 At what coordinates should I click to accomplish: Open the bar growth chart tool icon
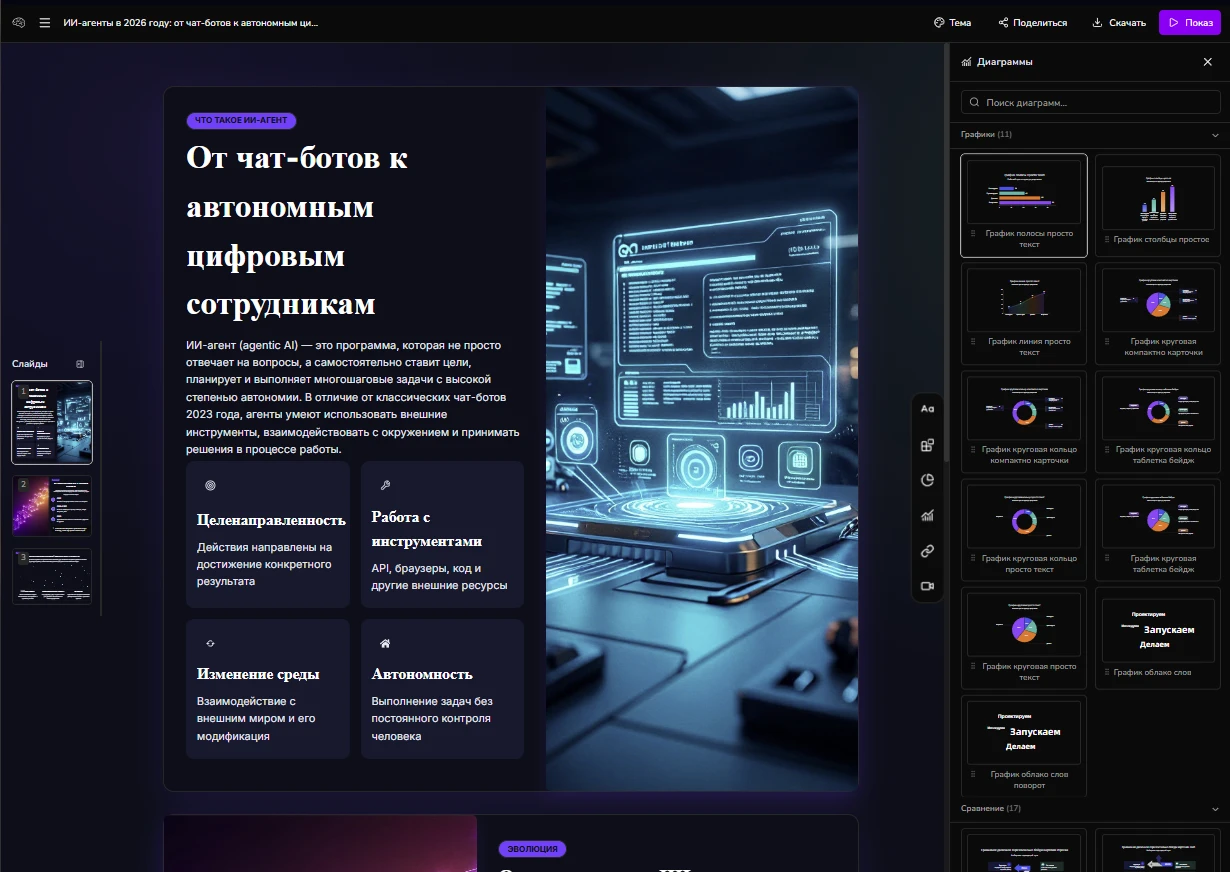927,516
